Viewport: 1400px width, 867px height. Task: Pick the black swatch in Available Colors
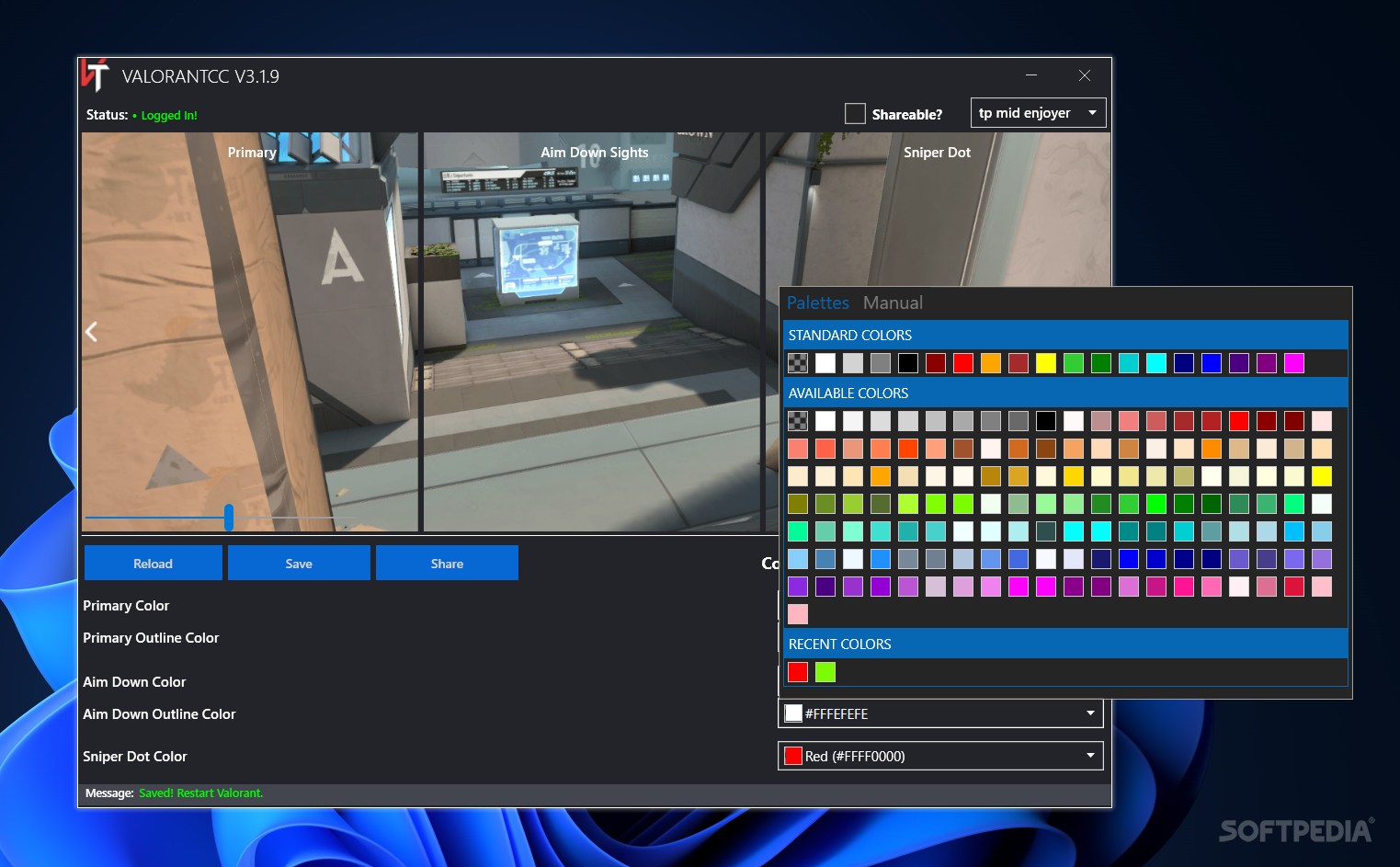(1046, 421)
